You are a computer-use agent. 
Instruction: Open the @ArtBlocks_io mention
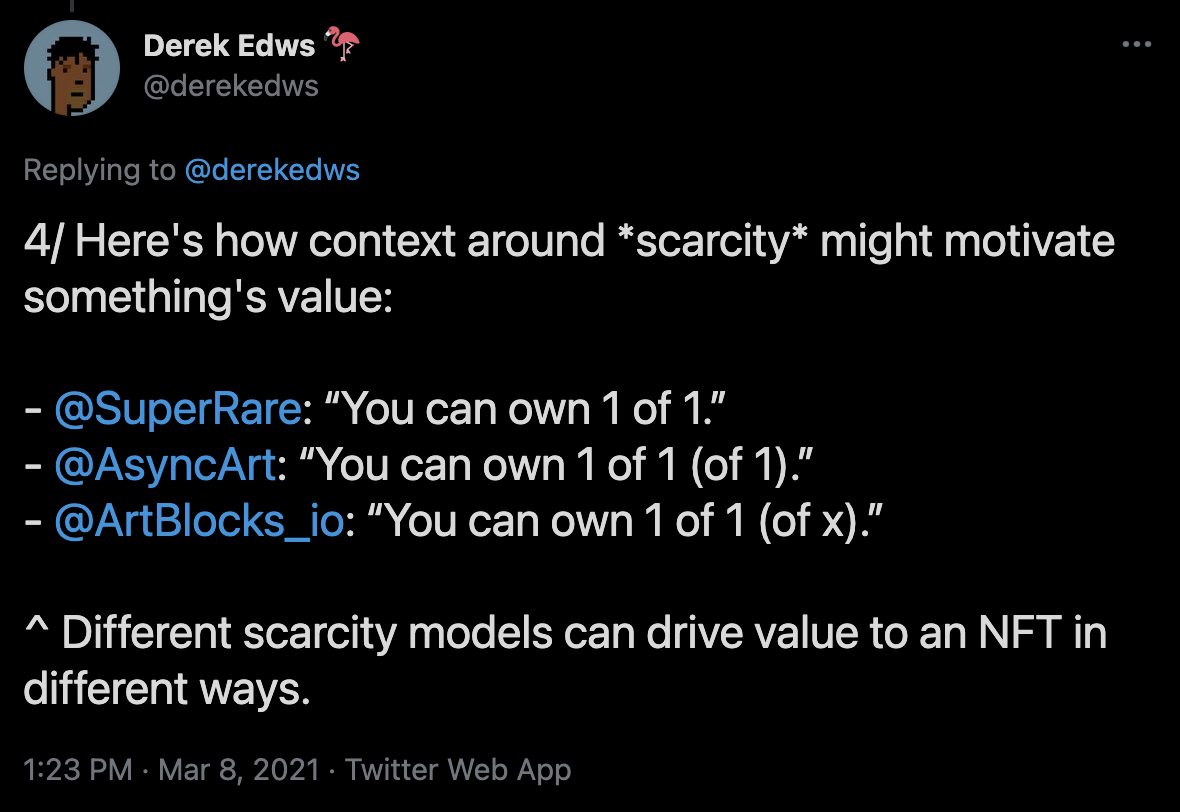pos(199,521)
